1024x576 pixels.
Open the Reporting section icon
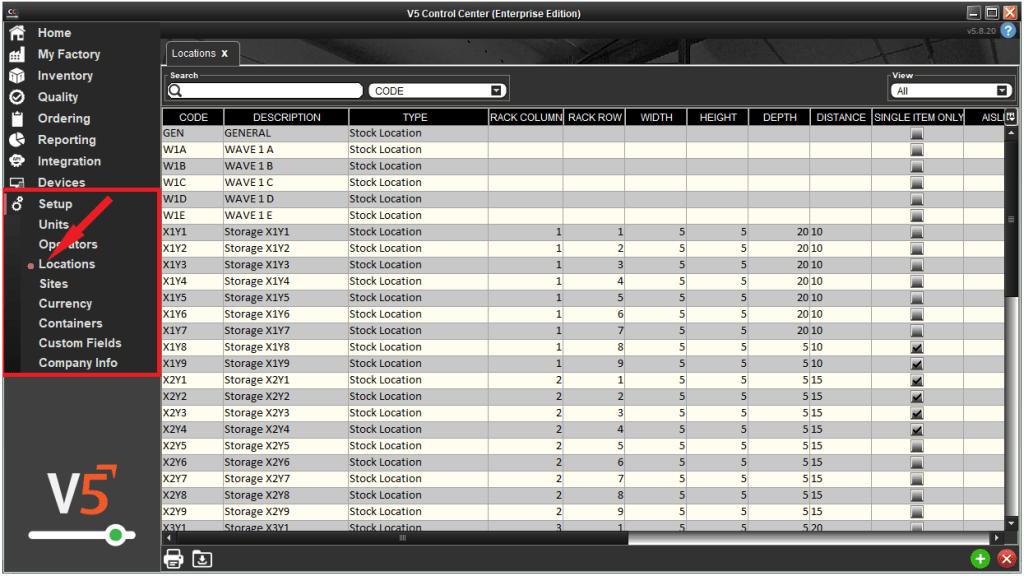click(x=16, y=139)
